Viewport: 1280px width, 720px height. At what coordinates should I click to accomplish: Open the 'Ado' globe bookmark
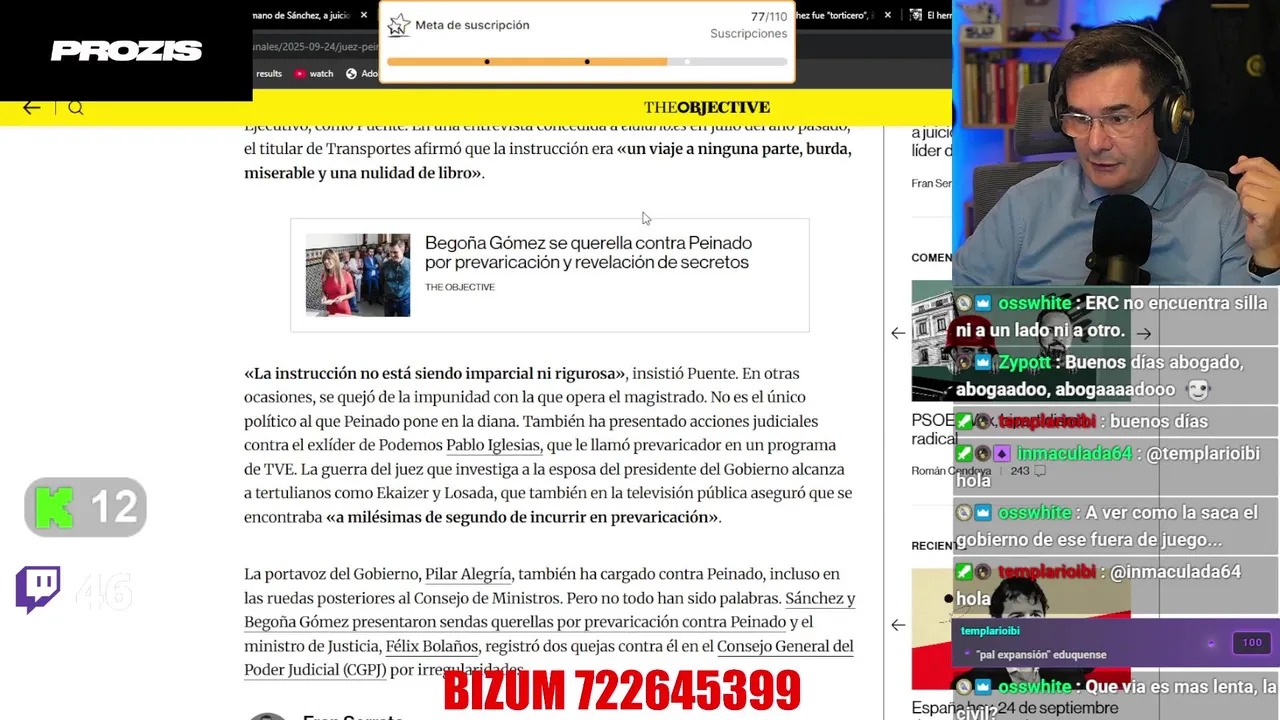(x=362, y=73)
